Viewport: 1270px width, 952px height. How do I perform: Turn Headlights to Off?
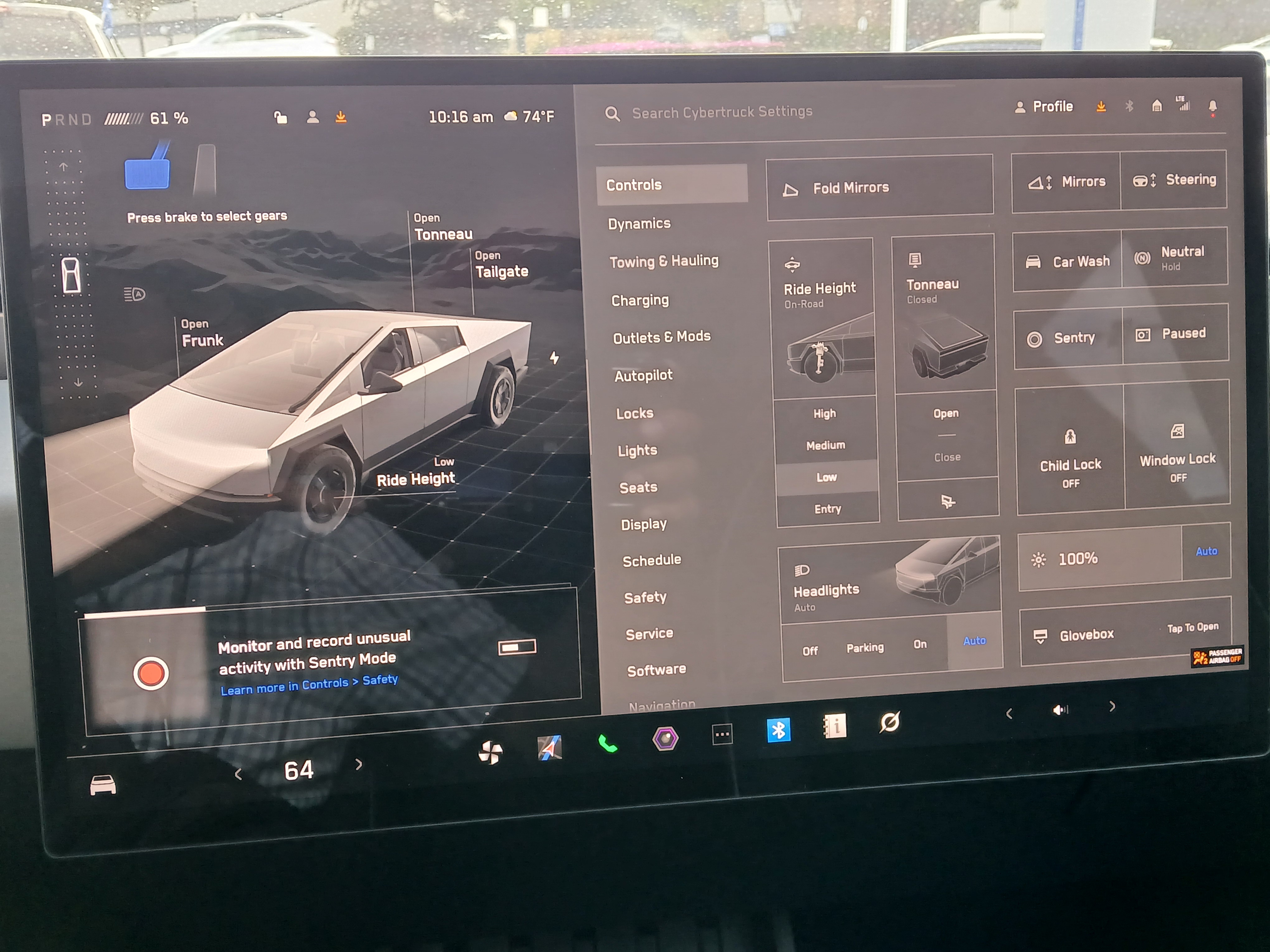pyautogui.click(x=810, y=649)
